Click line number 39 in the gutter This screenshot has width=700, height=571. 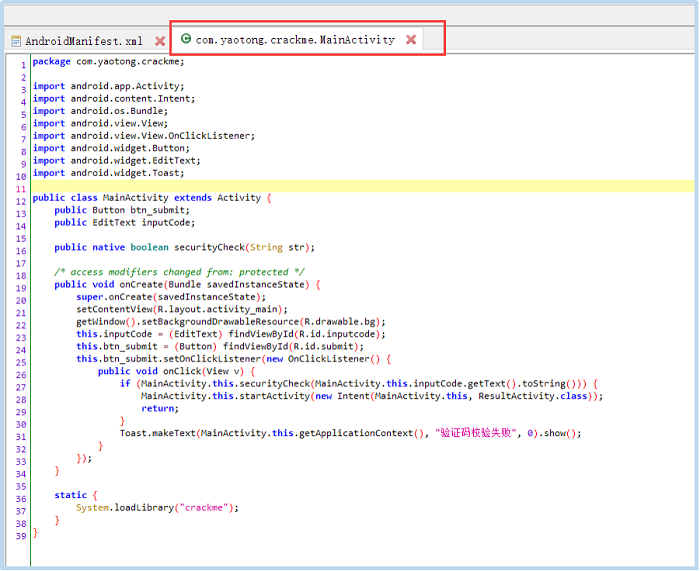[21, 536]
